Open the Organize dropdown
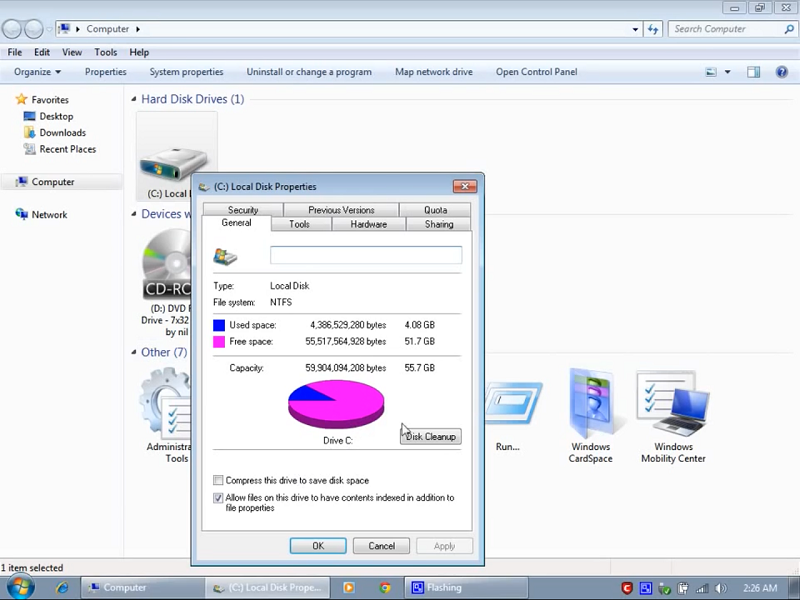 (x=37, y=72)
